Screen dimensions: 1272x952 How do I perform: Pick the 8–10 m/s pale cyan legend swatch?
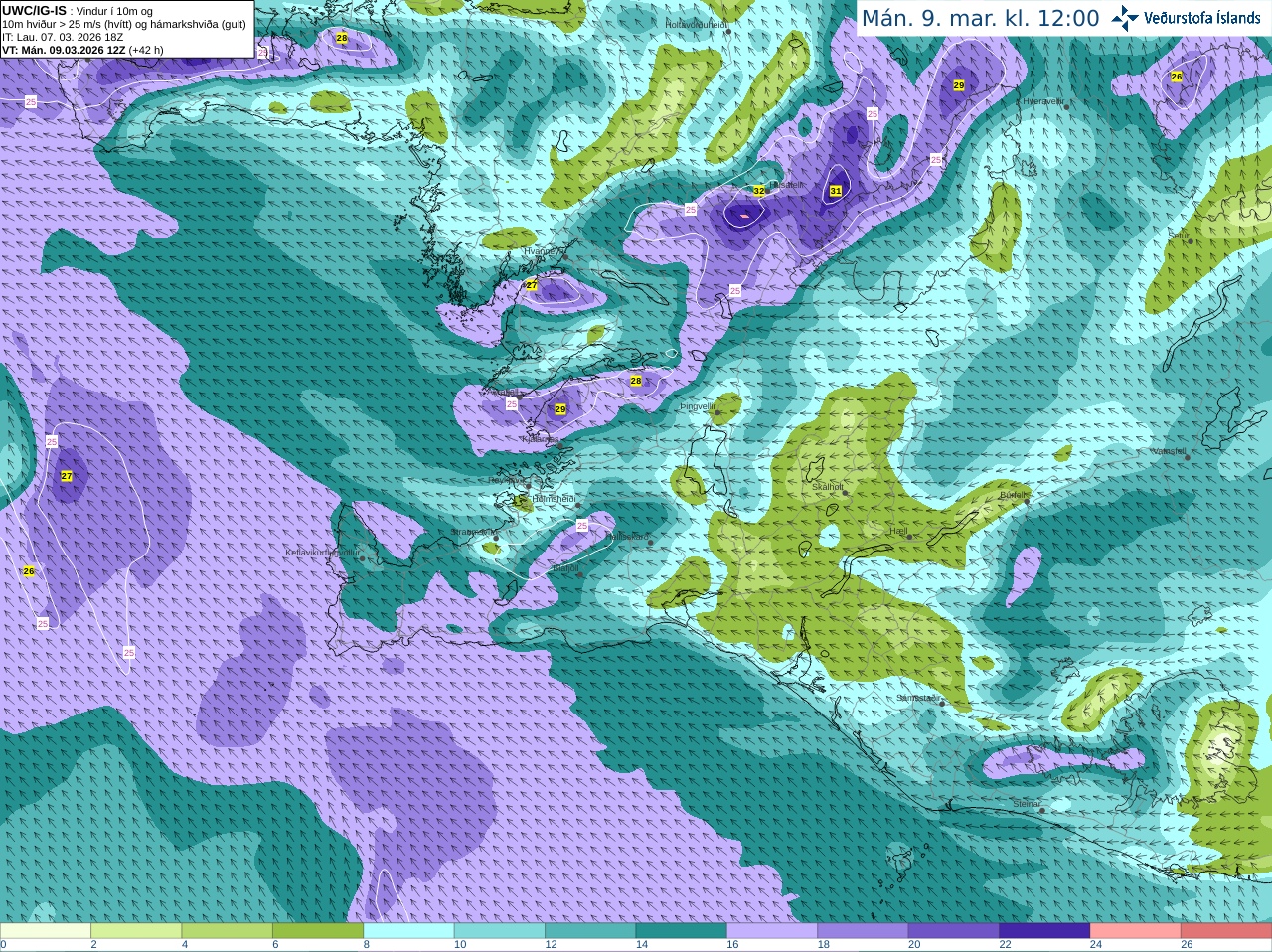point(408,931)
